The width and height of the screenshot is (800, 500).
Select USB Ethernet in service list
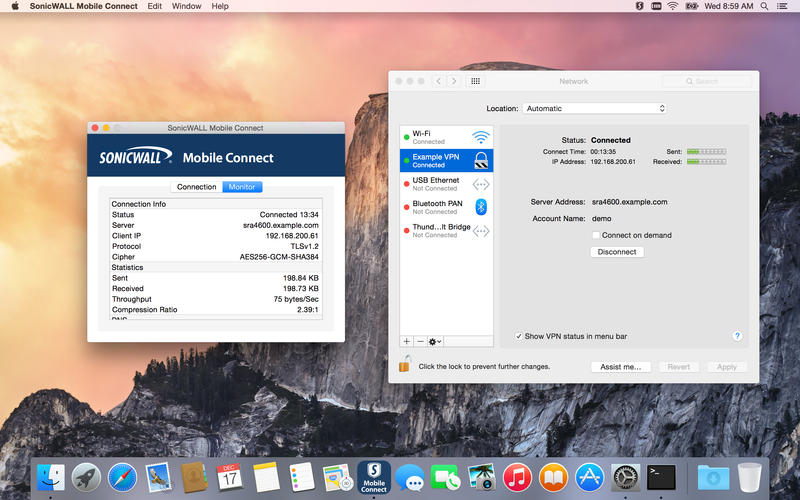click(436, 183)
